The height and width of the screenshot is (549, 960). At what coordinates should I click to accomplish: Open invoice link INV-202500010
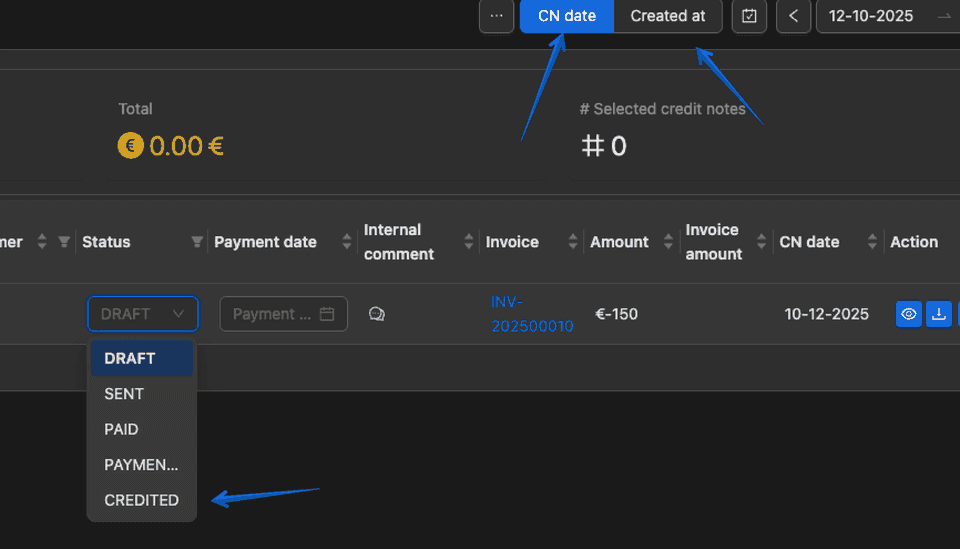coord(532,314)
